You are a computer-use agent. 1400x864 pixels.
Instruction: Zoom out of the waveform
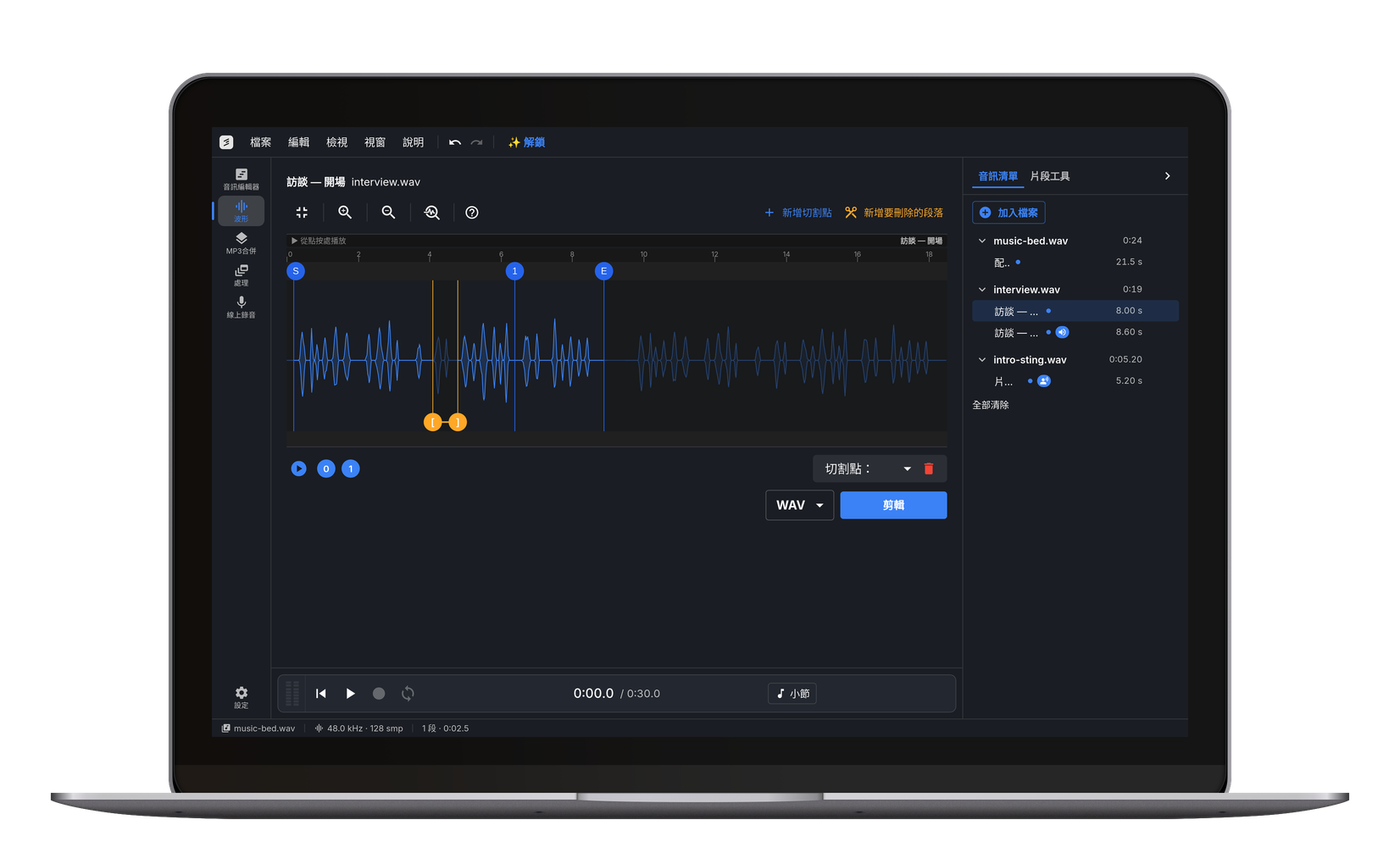388,213
